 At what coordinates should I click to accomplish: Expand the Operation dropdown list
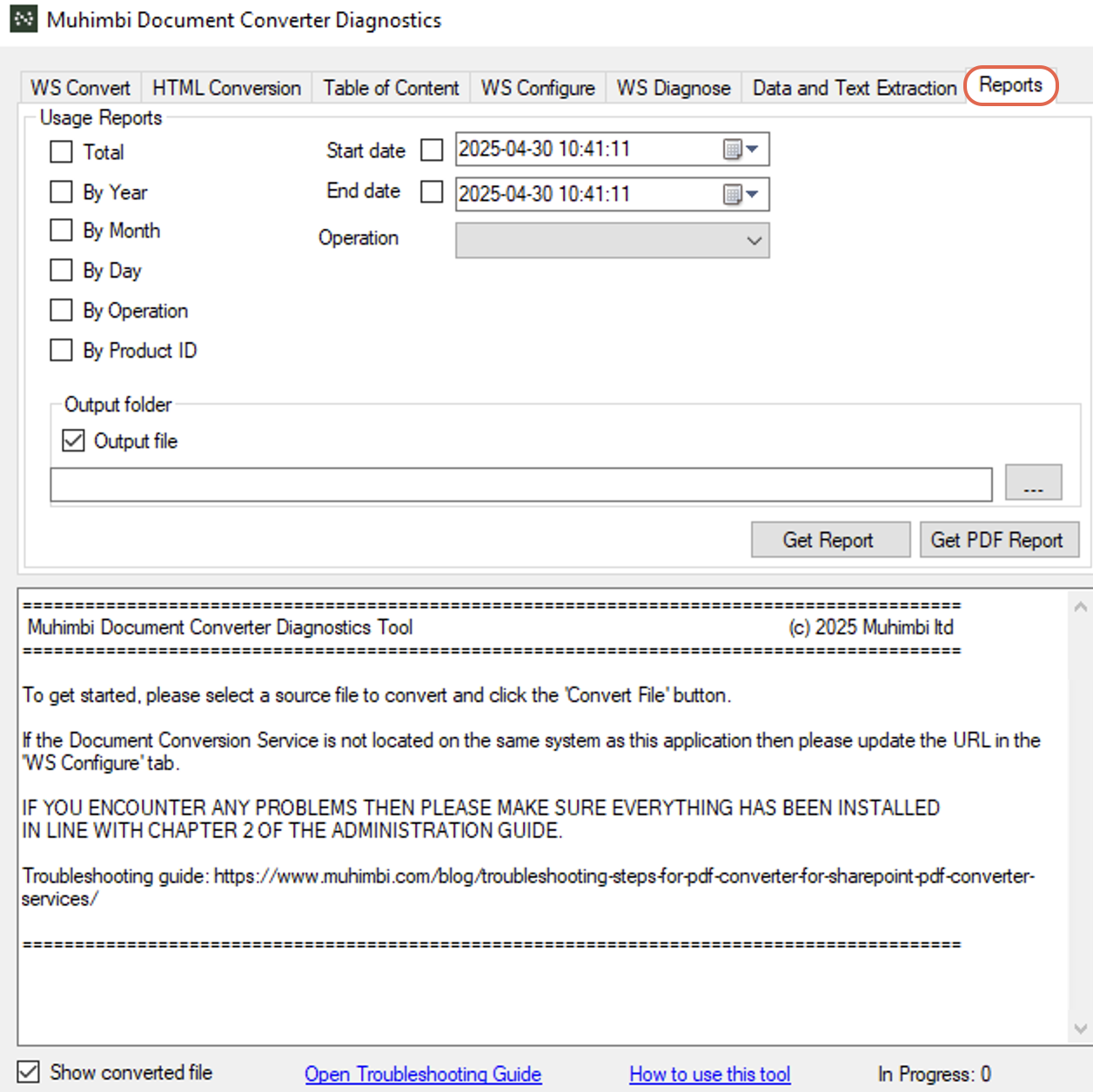pyautogui.click(x=754, y=241)
